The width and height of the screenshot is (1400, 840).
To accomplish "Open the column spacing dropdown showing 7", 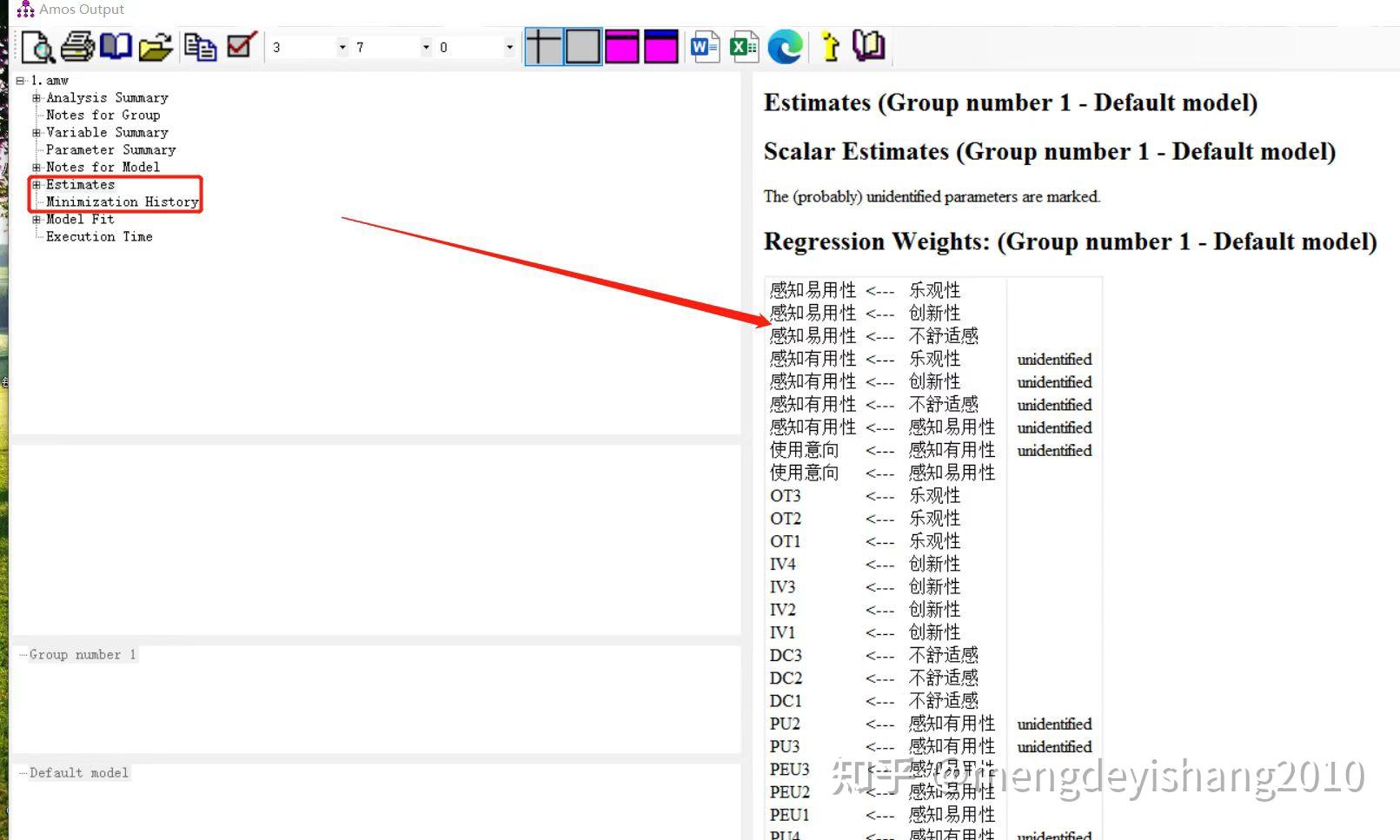I will [x=426, y=47].
